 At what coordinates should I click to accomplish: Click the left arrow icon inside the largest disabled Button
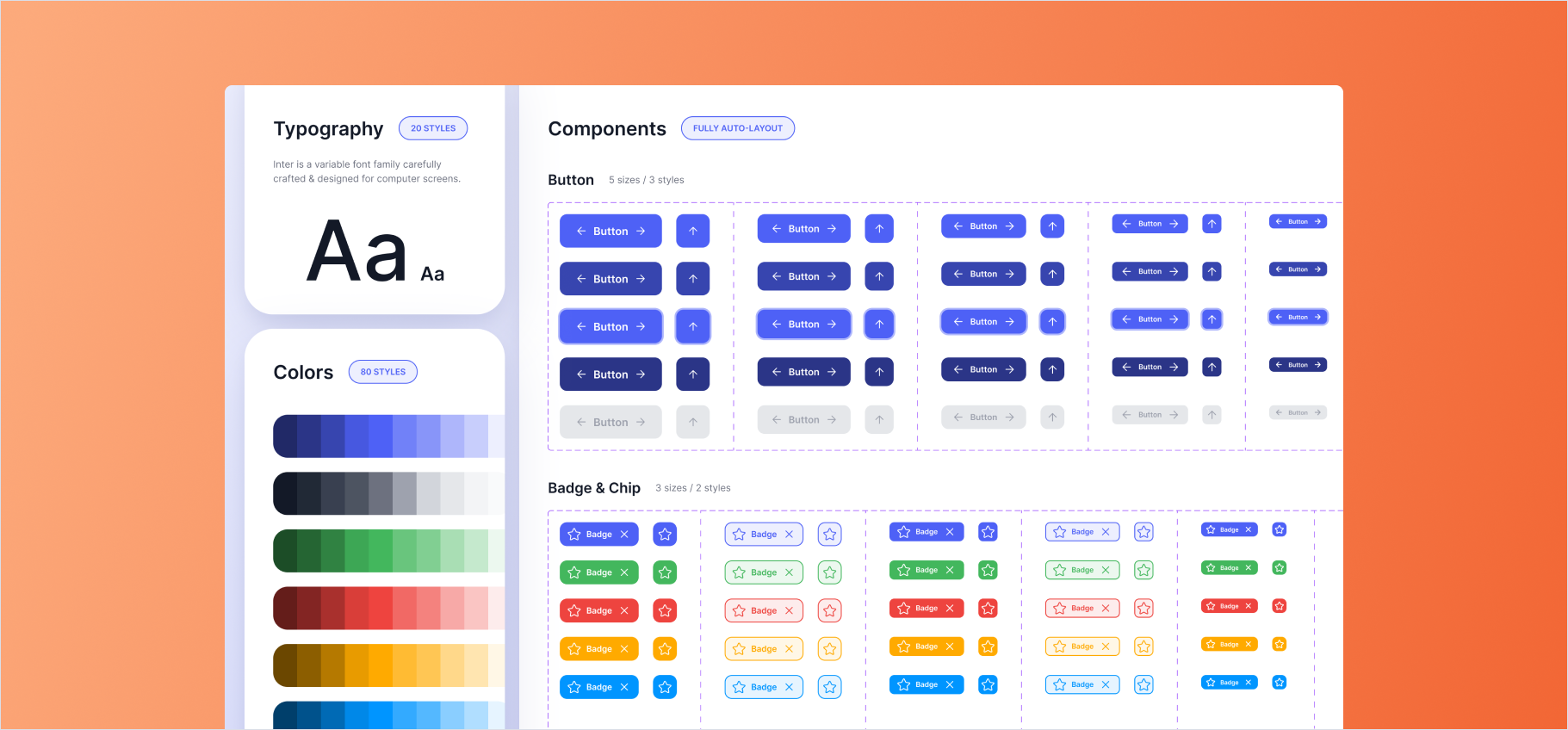[x=581, y=422]
